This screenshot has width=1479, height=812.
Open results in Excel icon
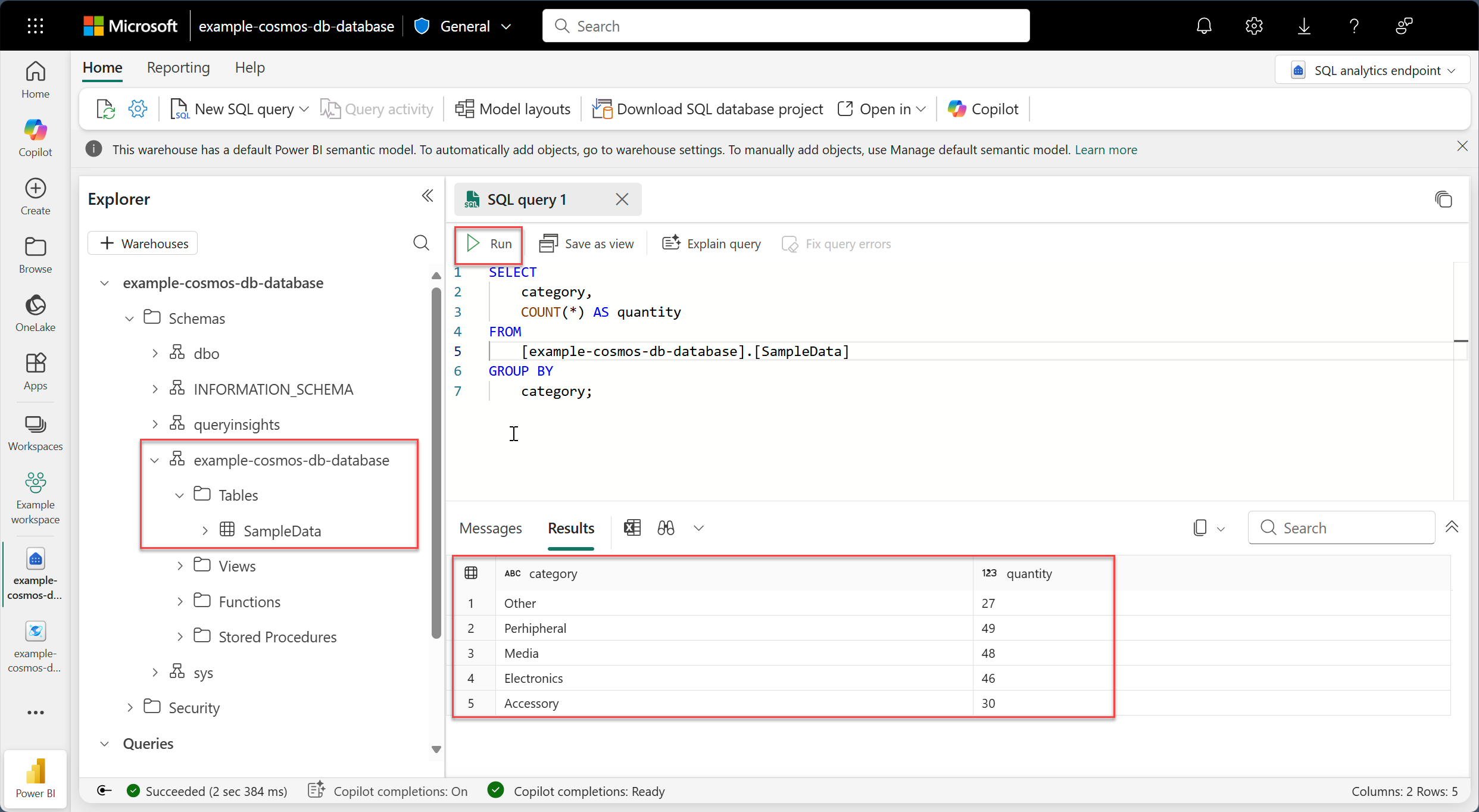click(632, 527)
